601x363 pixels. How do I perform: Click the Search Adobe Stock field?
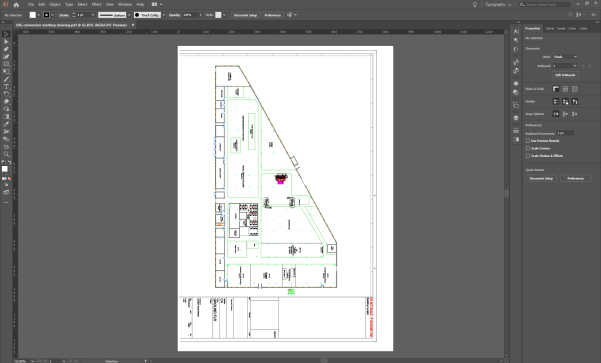545,5
